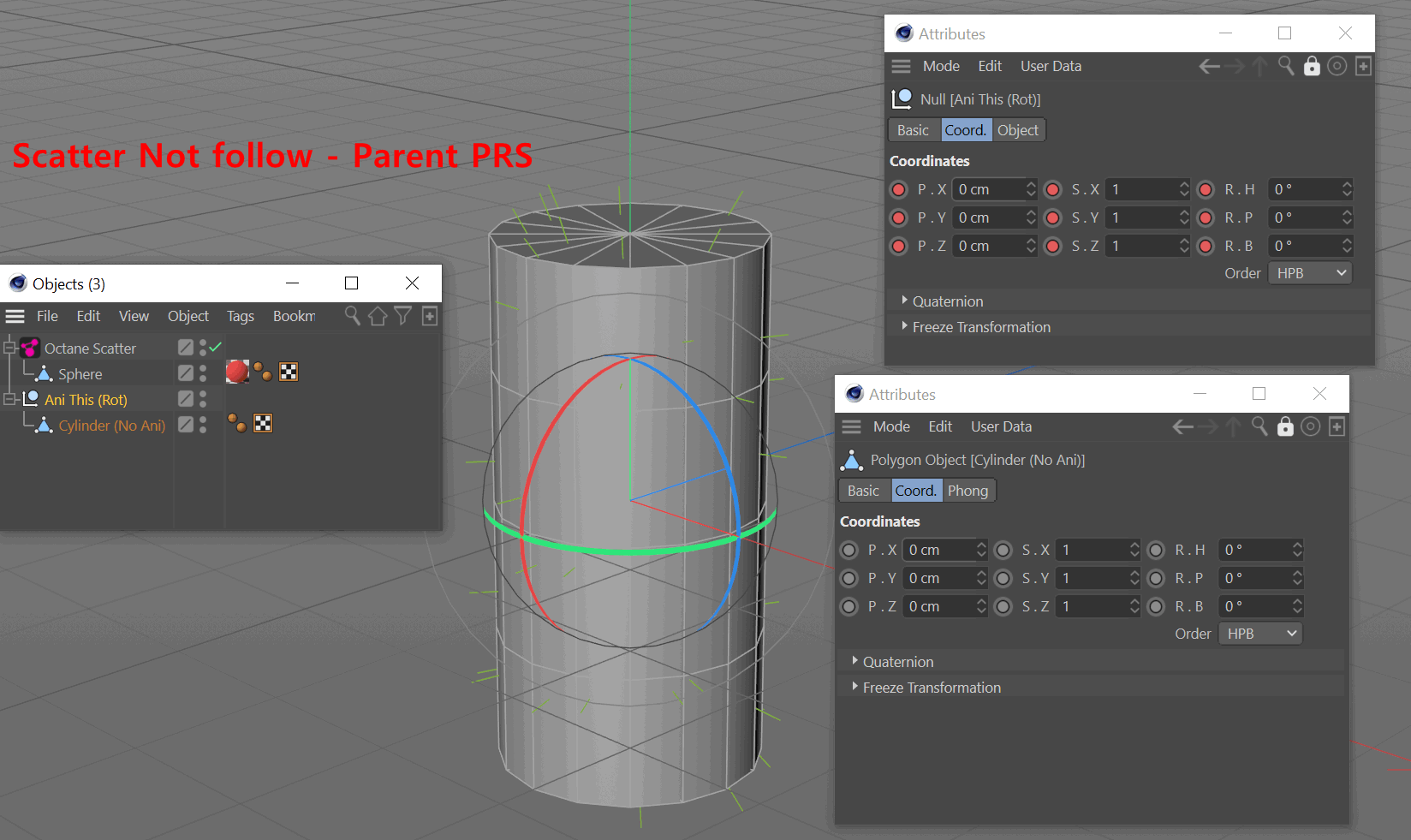Click the home icon in Objects manager
The height and width of the screenshot is (840, 1411).
click(x=378, y=316)
